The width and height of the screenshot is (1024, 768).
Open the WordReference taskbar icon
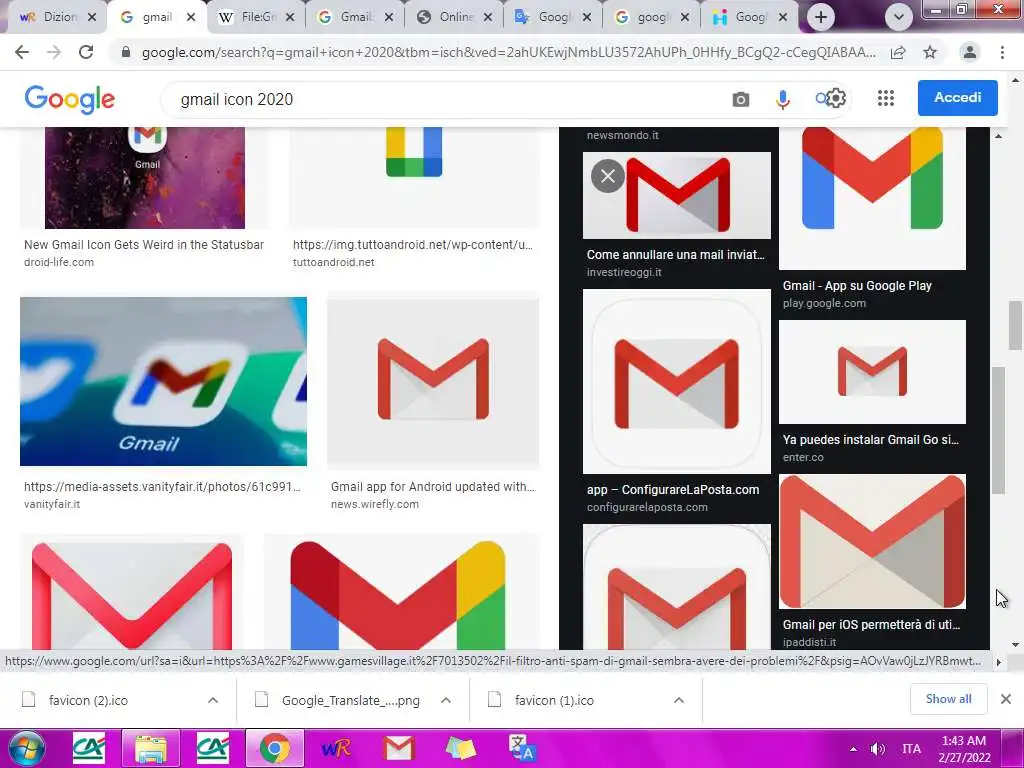(336, 748)
